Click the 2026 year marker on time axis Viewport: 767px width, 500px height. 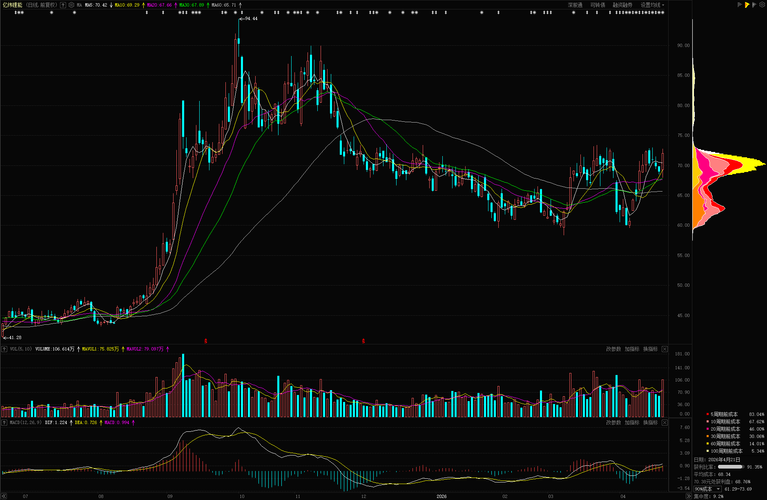tap(441, 496)
